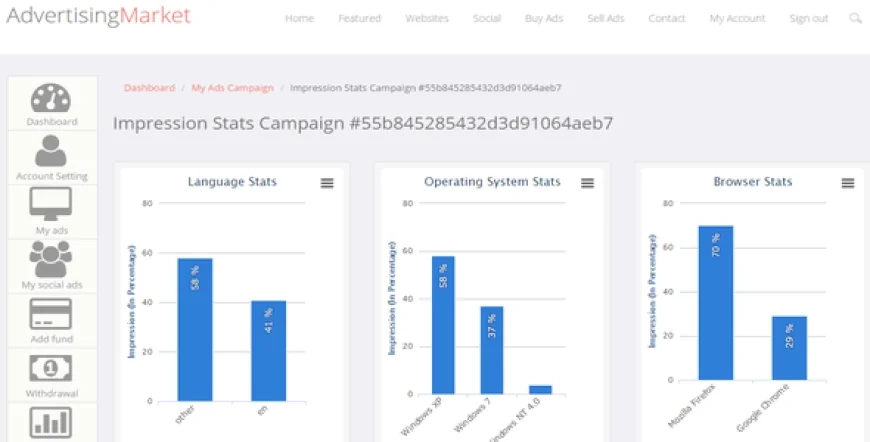
Task: Click the AdvertisingMarket logo
Action: pyautogui.click(x=97, y=16)
